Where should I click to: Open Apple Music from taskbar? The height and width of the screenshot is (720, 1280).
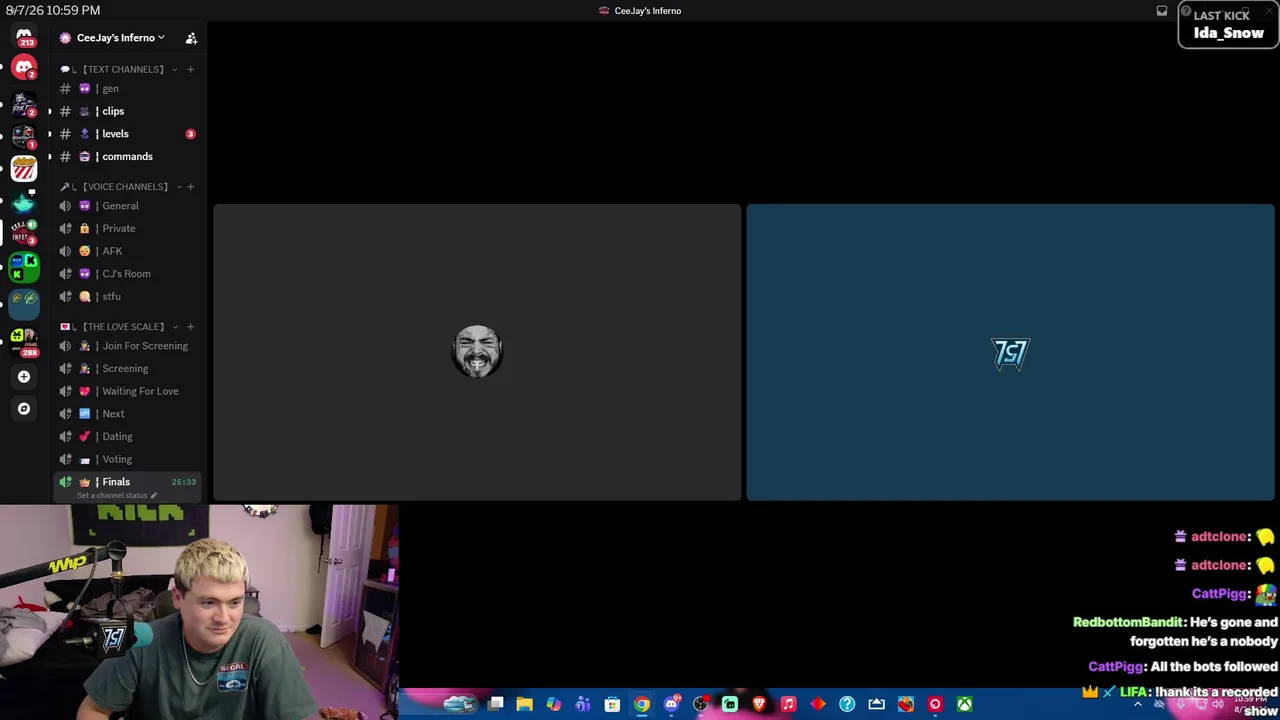point(788,705)
